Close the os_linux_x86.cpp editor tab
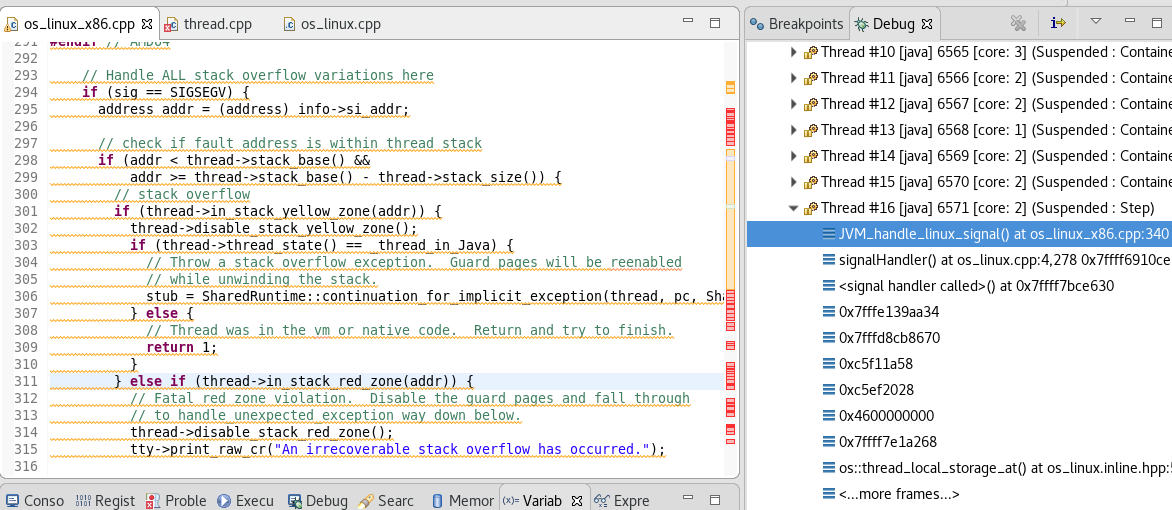 tap(146, 24)
